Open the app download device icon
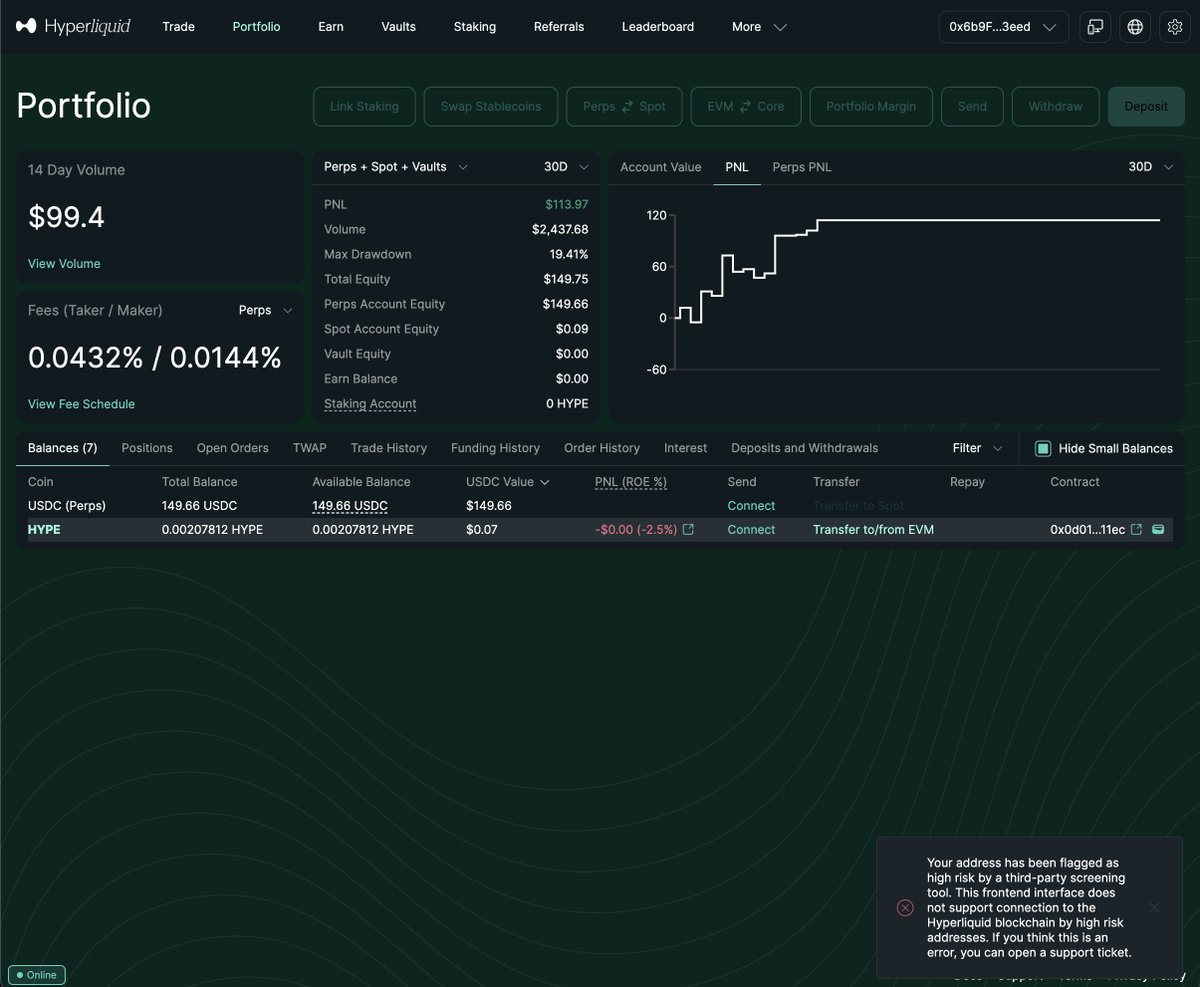 click(x=1096, y=27)
